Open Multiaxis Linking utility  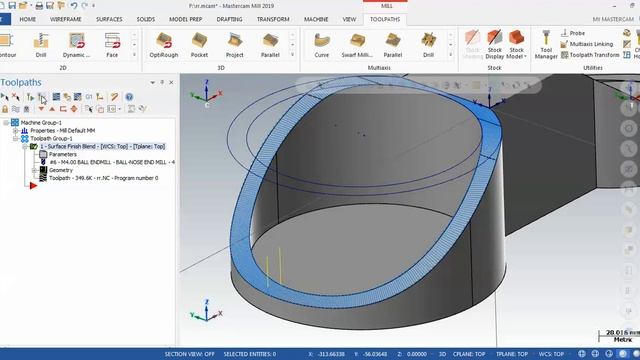point(587,44)
